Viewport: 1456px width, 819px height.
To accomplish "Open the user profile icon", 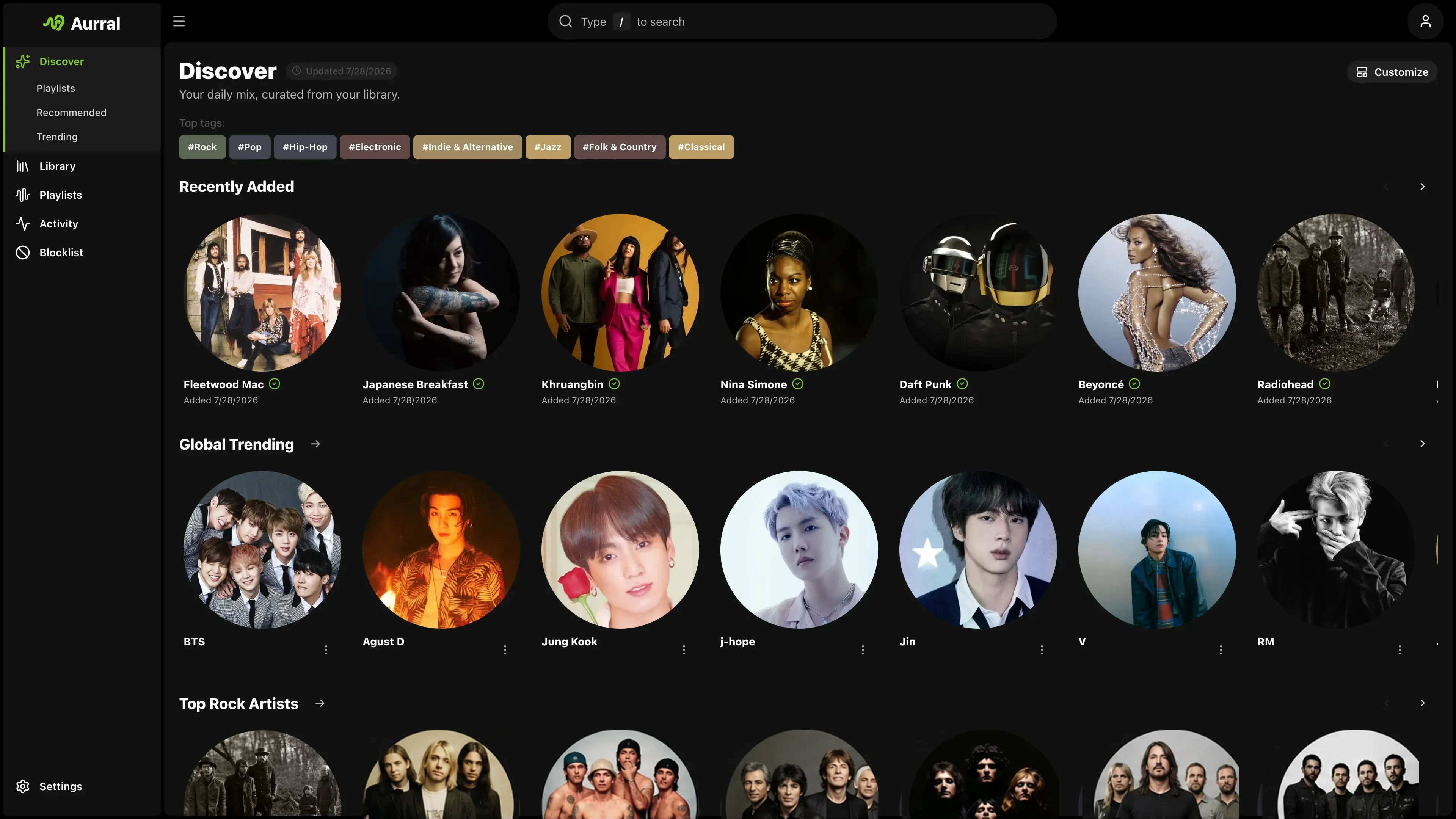I will pos(1425,22).
